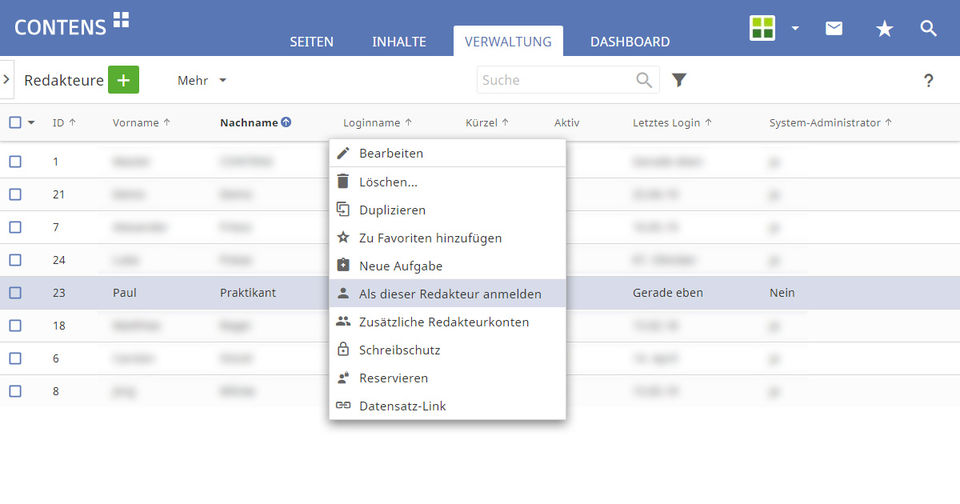Check the checkbox for row ID 1
The height and width of the screenshot is (504, 960).
click(15, 162)
